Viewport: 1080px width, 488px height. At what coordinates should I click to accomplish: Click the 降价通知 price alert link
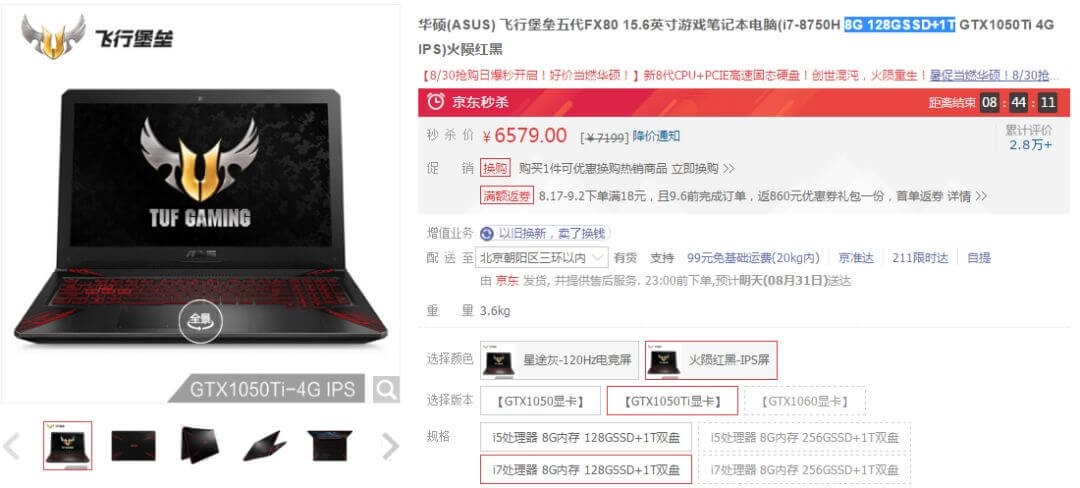coord(656,136)
